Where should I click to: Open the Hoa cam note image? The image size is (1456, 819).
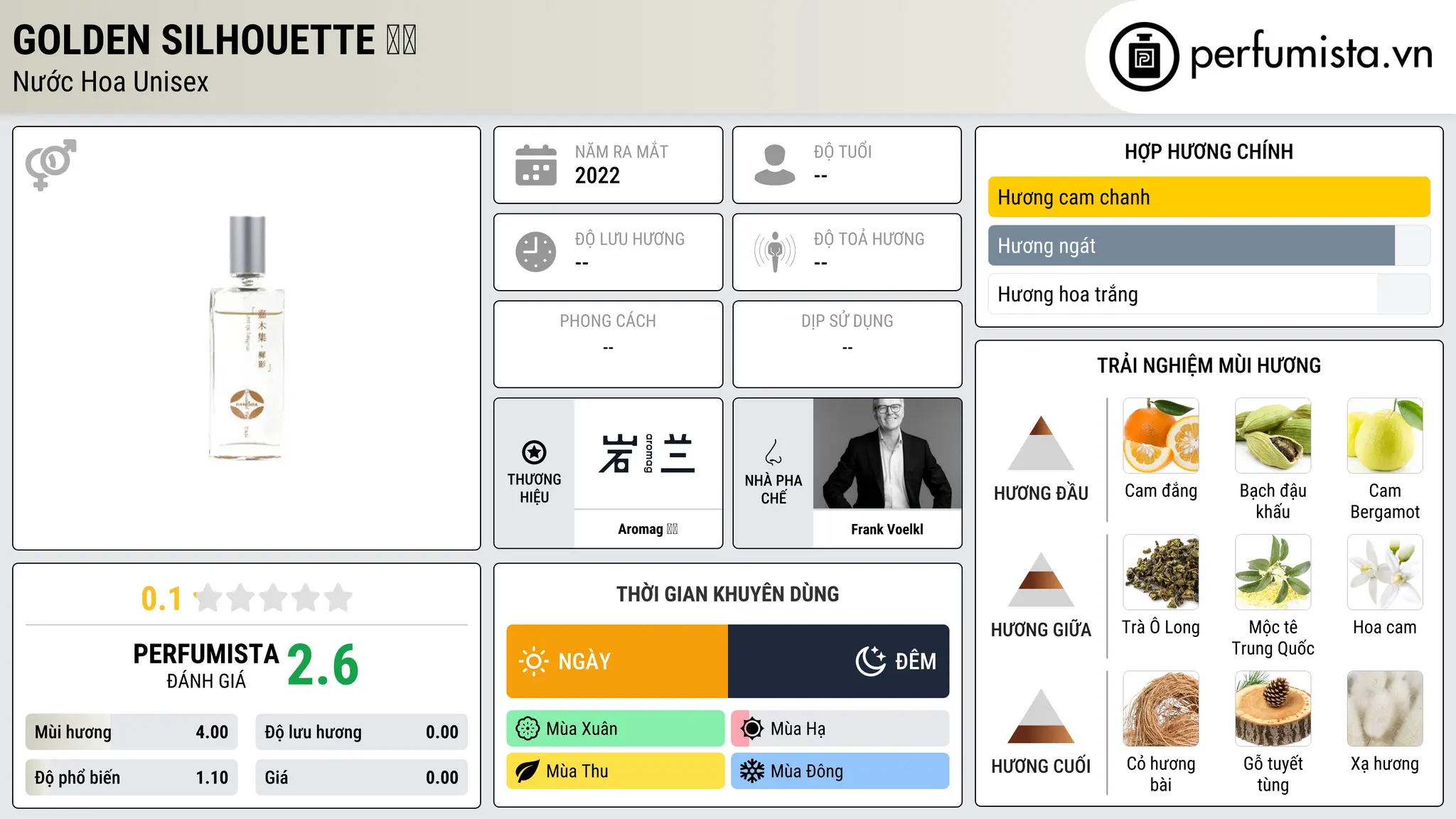1385,572
